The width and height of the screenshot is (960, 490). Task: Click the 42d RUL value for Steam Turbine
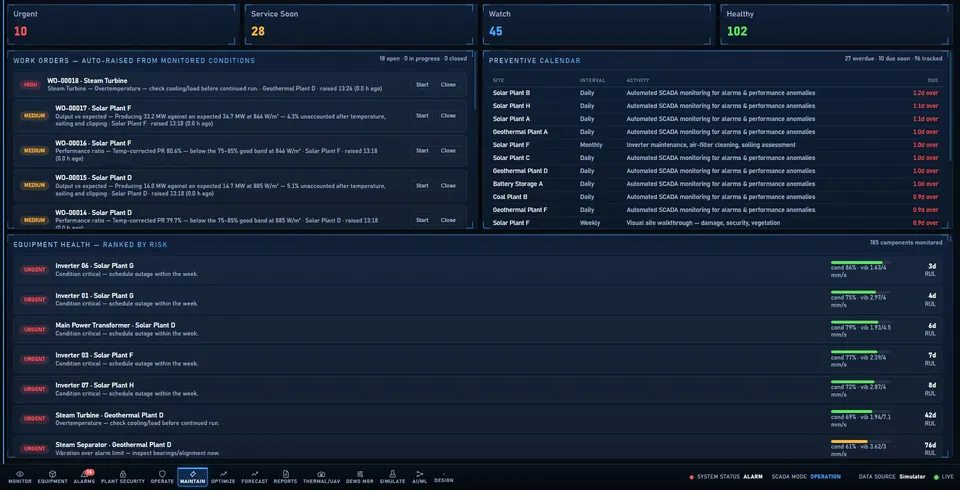930,415
